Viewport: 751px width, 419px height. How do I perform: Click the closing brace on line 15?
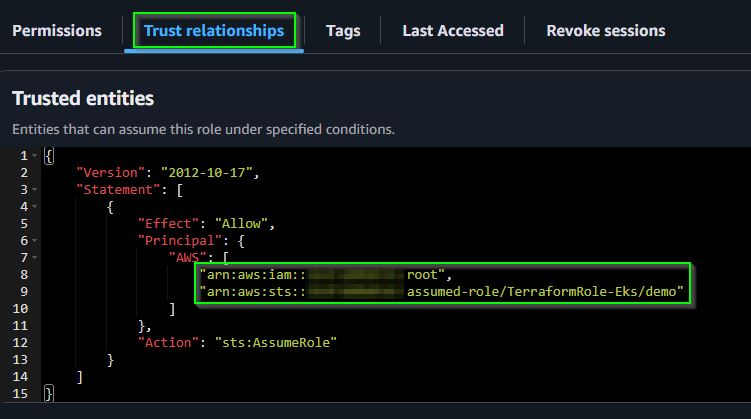tap(48, 394)
